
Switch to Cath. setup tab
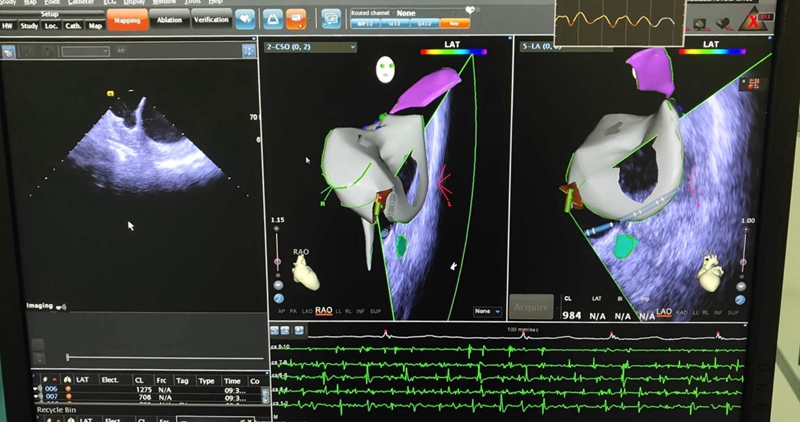tap(73, 26)
